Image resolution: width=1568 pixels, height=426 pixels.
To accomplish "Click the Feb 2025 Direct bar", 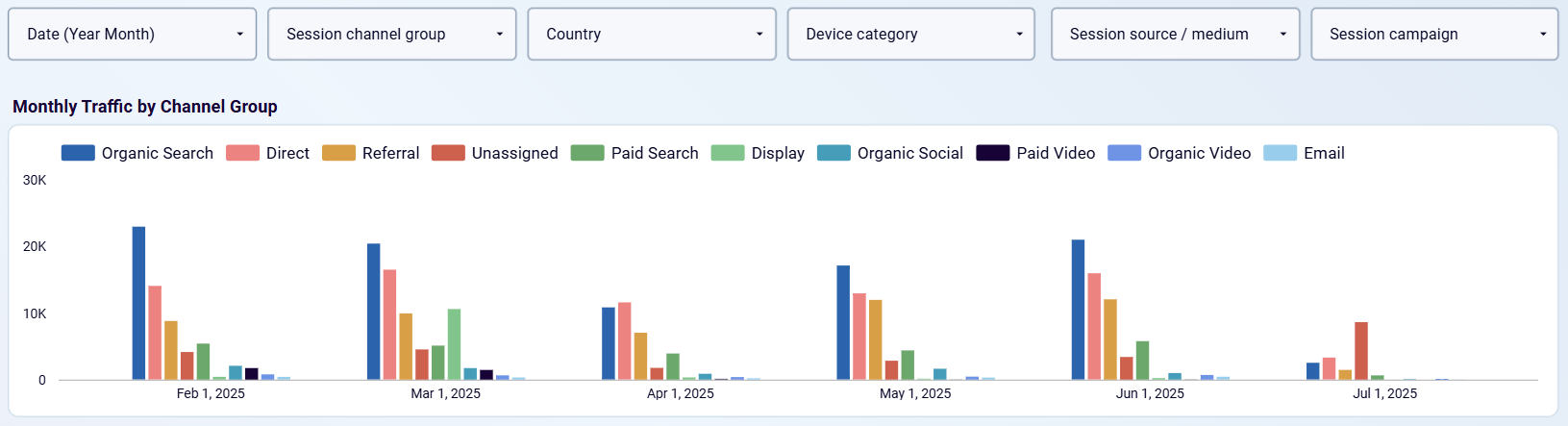I will click(155, 333).
